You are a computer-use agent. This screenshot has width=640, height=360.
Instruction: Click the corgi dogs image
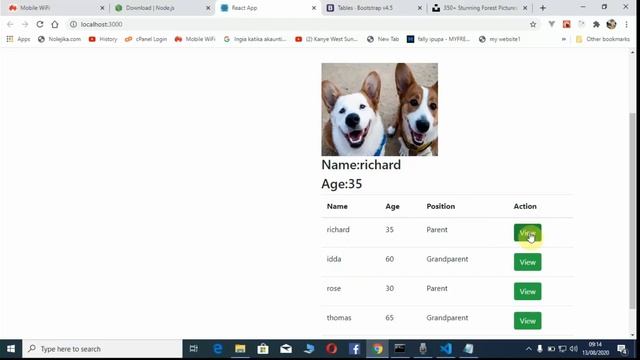click(x=380, y=109)
